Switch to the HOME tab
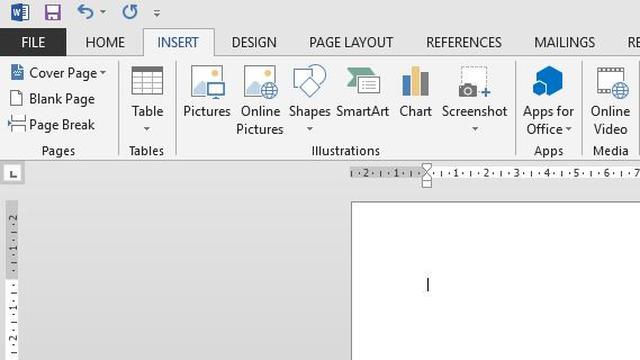The width and height of the screenshot is (640, 360). tap(105, 42)
